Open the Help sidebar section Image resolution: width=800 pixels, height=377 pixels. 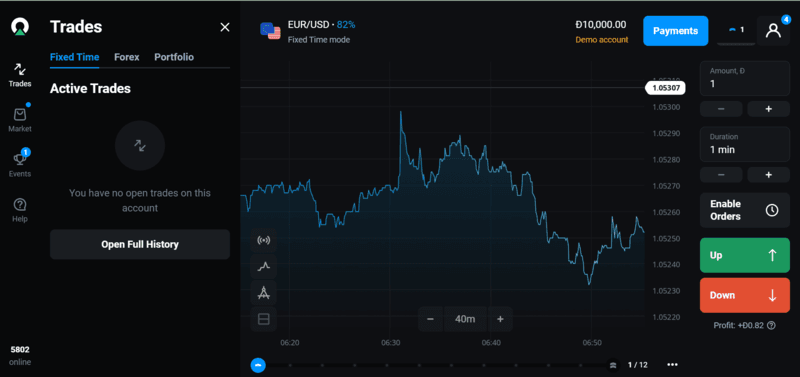20,210
